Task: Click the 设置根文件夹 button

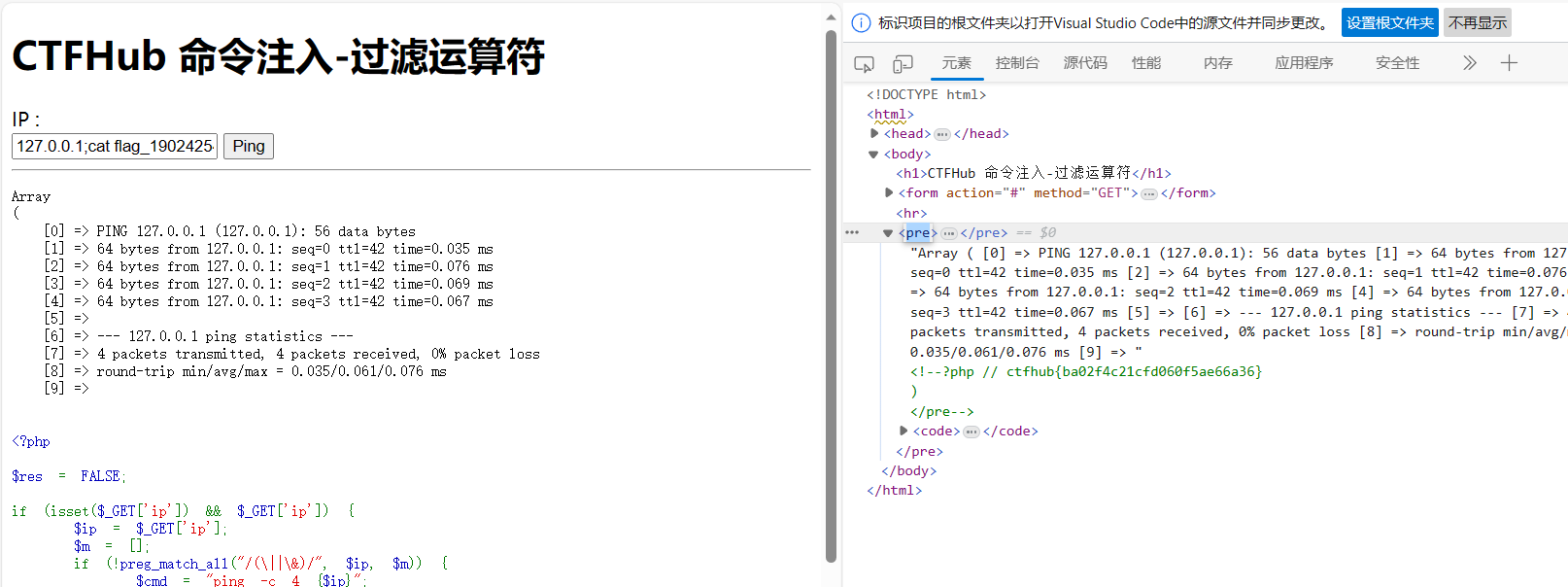Action: point(1390,23)
